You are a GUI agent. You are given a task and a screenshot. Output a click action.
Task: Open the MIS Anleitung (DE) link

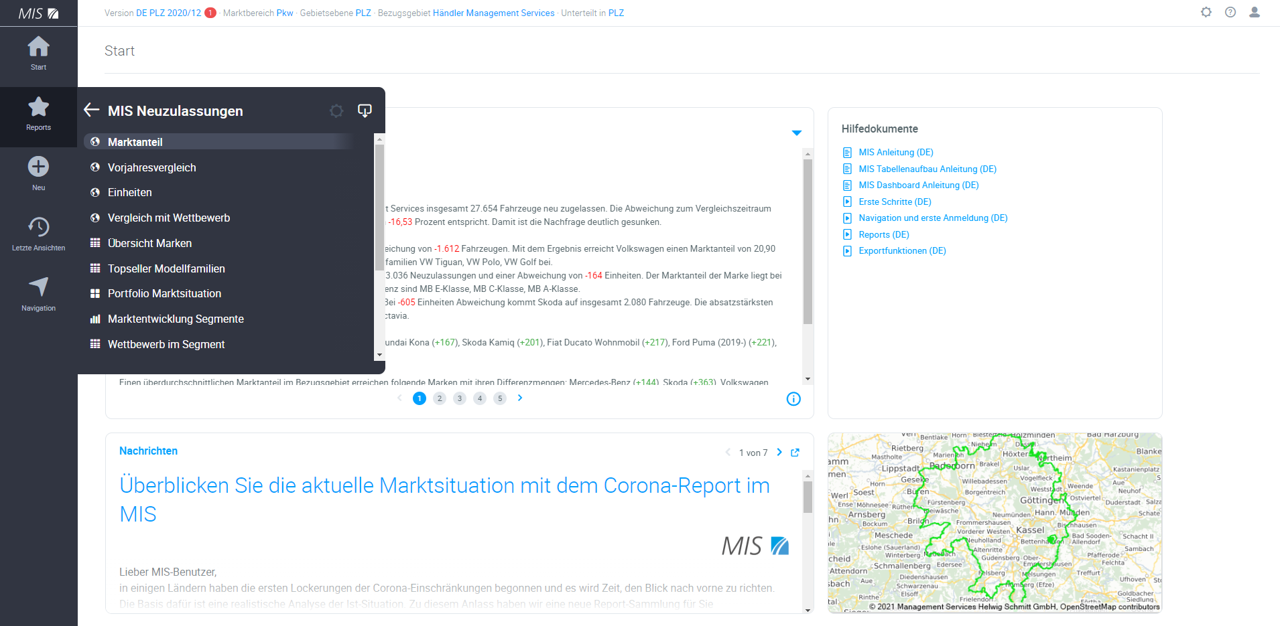(x=896, y=151)
